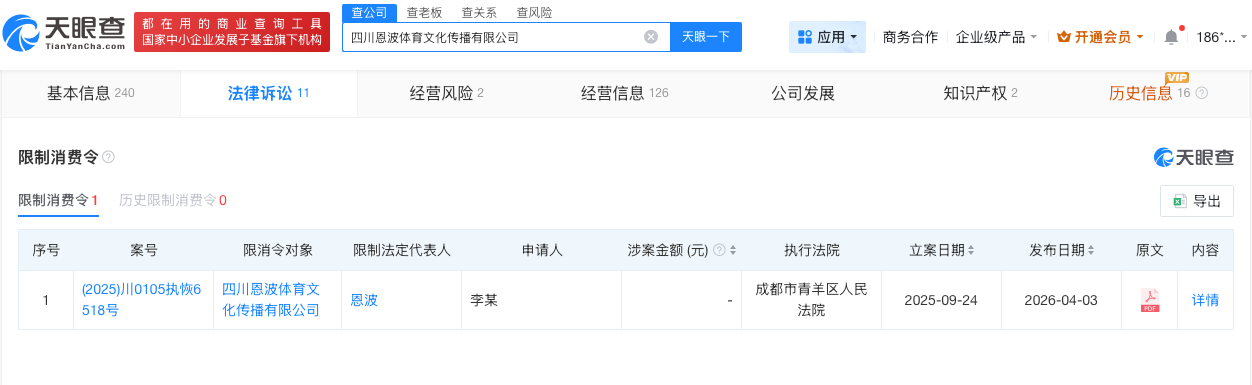Screen dimensions: 1252x385
Task: Open the 经营信息 tab
Action: pyautogui.click(x=624, y=94)
